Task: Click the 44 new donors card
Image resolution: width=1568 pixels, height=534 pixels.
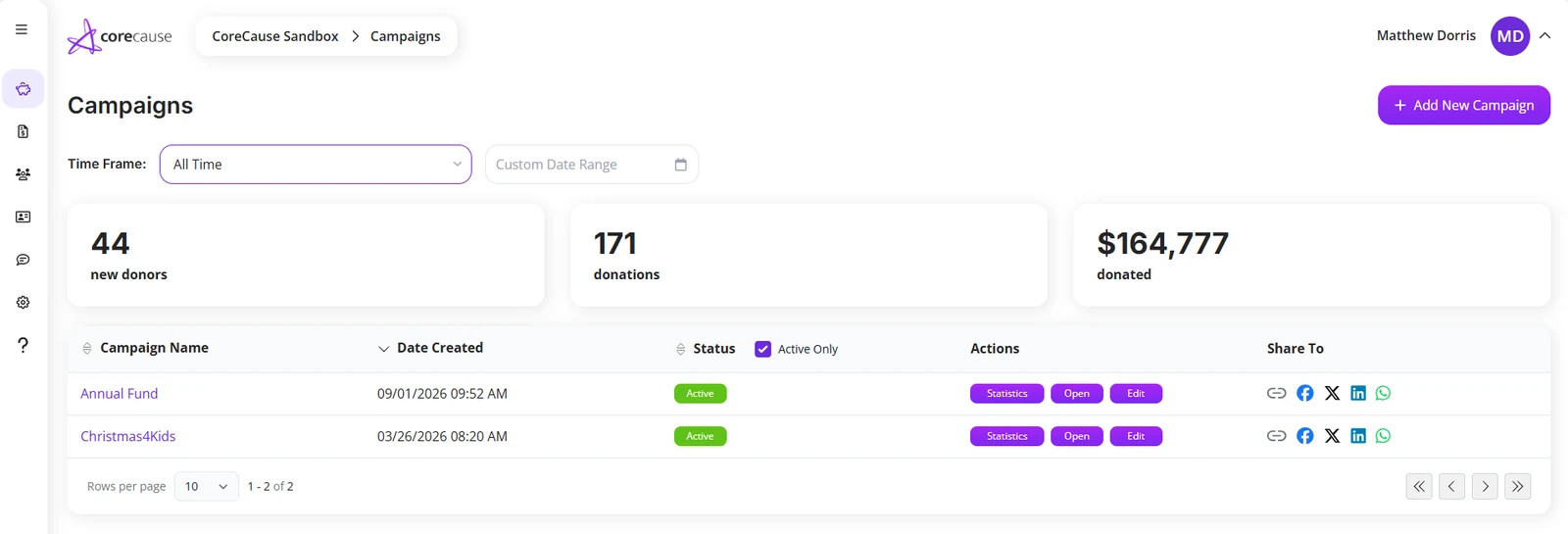Action: [306, 255]
